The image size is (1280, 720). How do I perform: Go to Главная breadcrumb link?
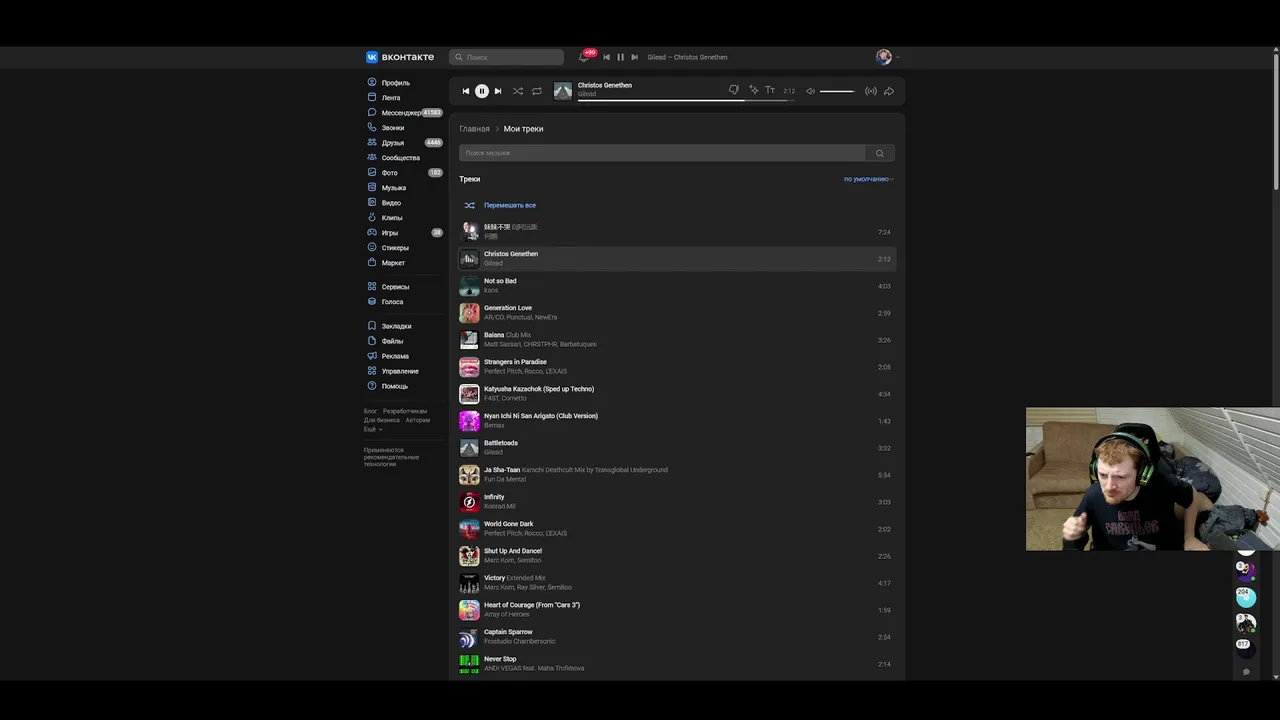click(475, 129)
